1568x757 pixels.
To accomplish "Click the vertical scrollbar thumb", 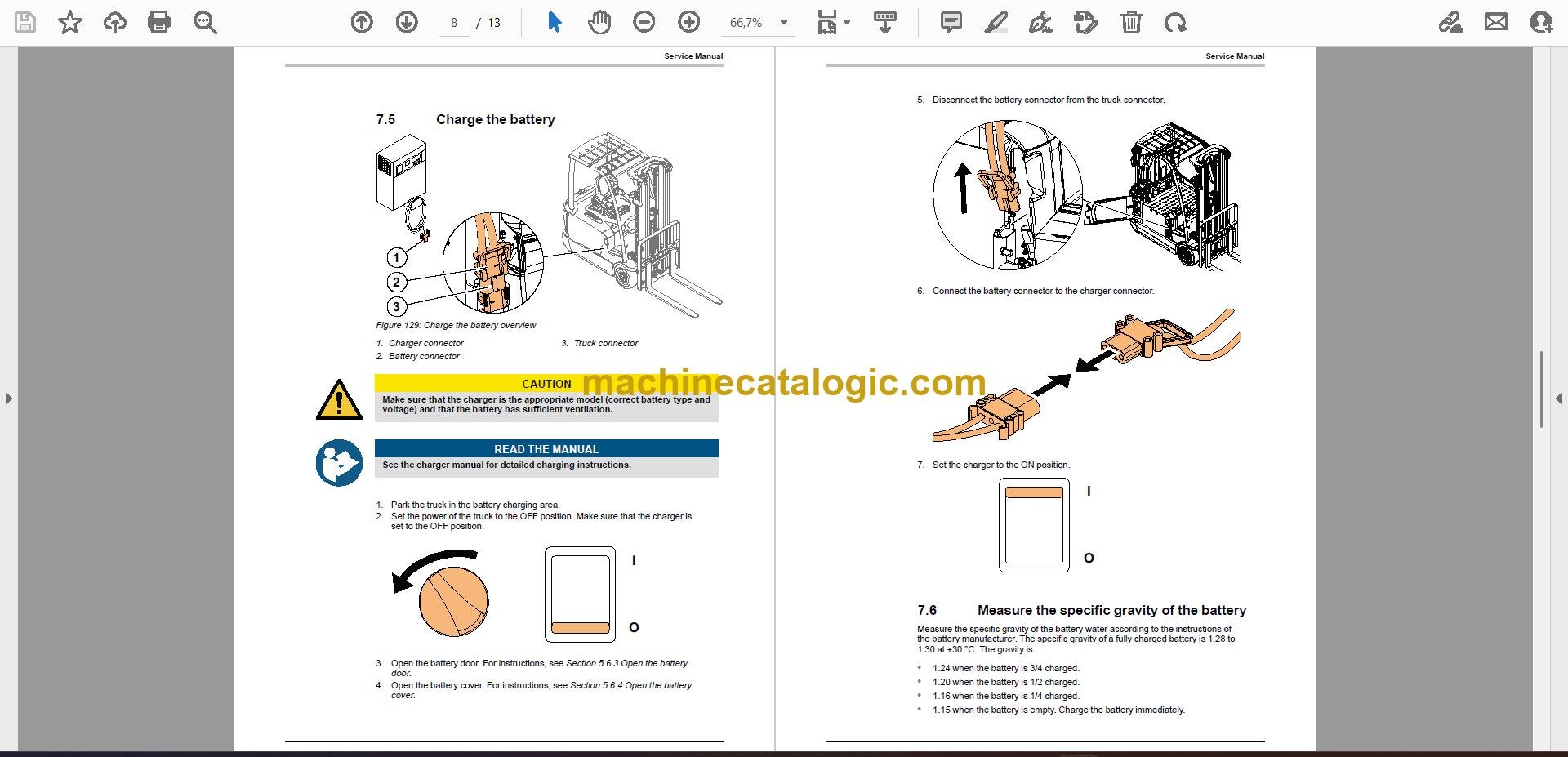I will (x=1540, y=389).
